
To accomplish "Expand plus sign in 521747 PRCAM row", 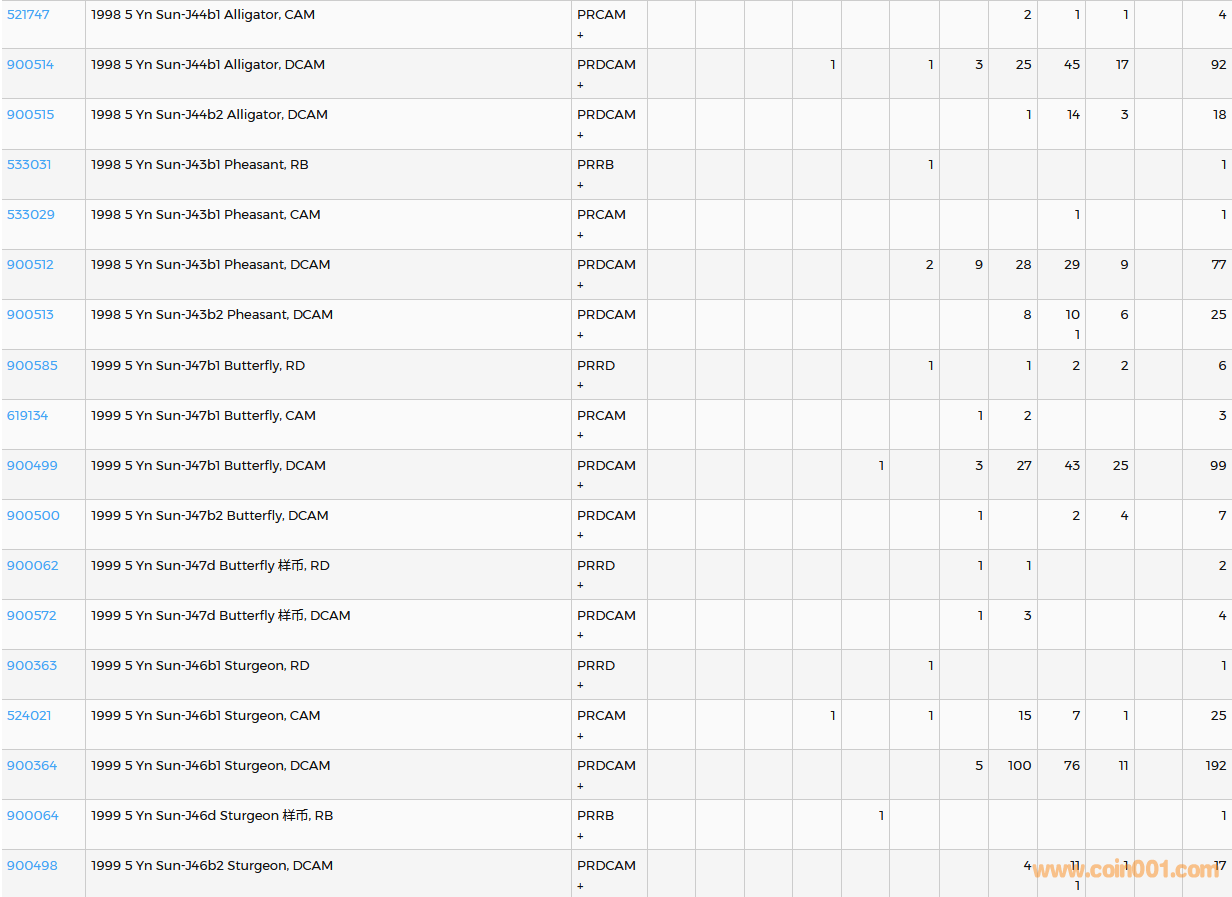I will pos(580,35).
